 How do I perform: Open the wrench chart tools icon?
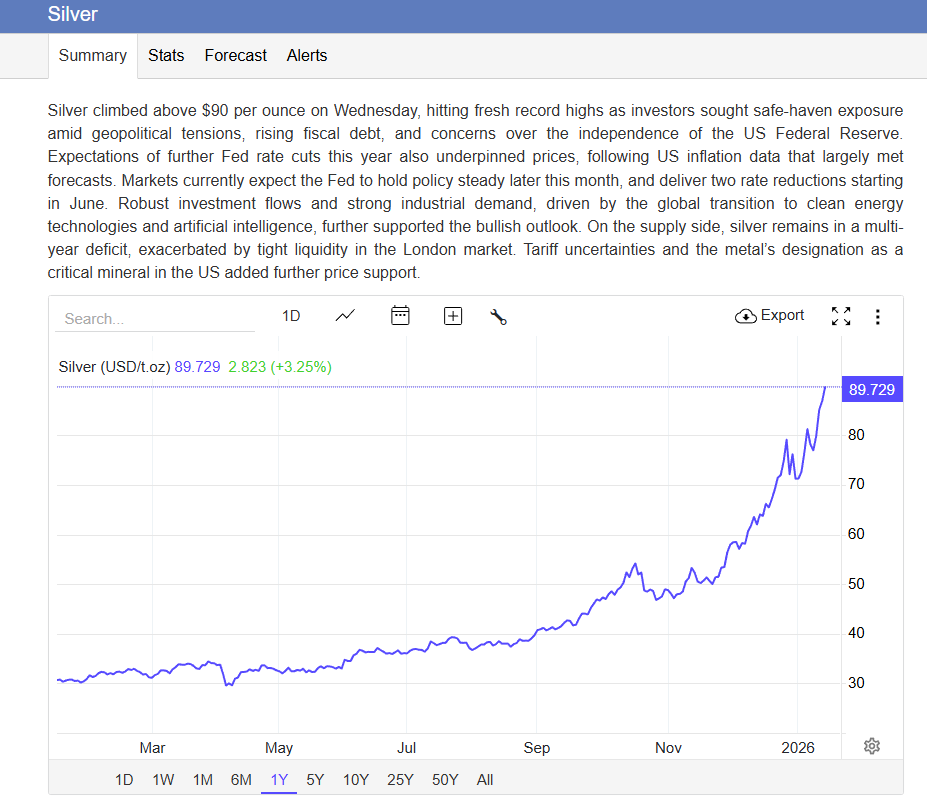(x=499, y=317)
